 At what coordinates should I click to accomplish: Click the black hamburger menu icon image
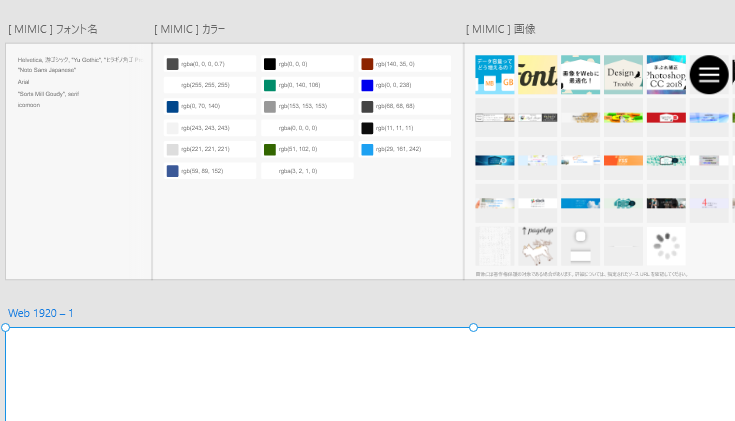(709, 75)
